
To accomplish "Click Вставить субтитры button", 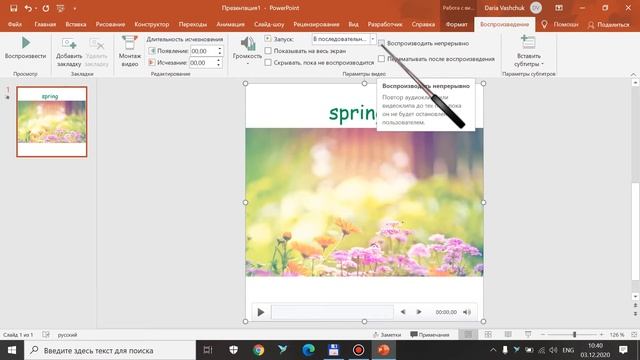I will tap(529, 51).
